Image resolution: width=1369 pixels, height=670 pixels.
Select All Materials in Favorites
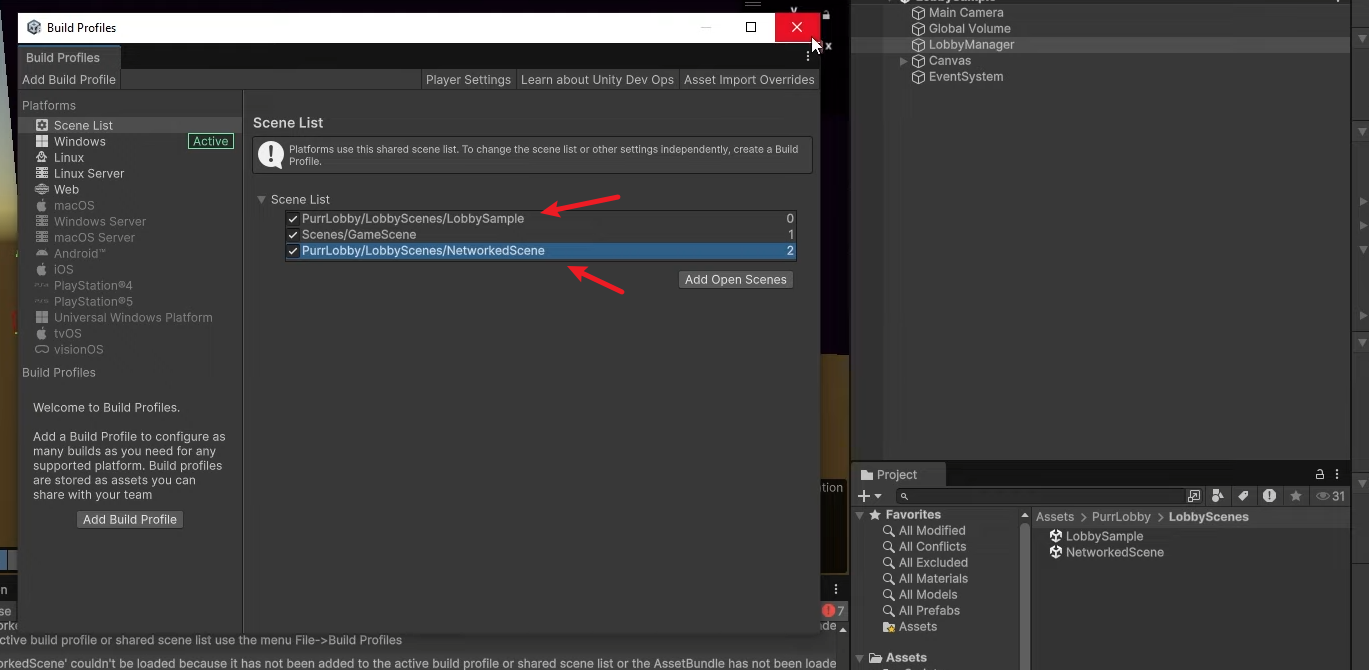933,579
